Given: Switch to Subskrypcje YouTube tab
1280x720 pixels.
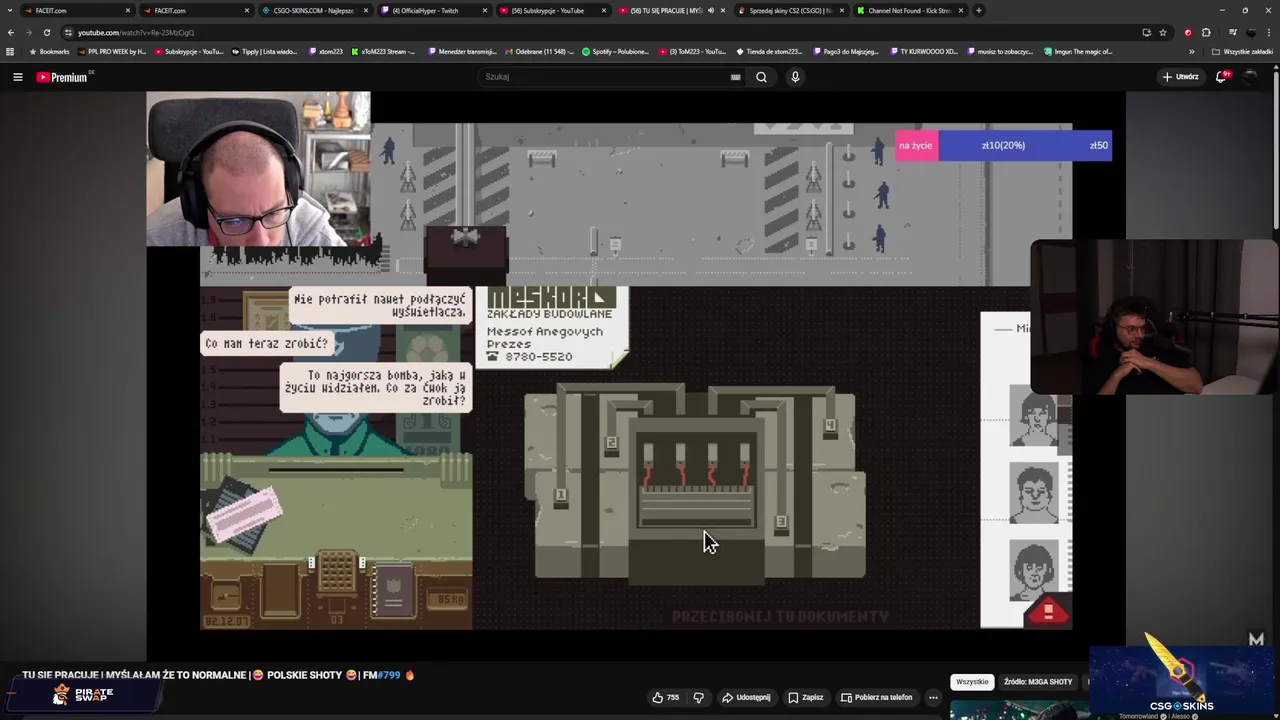Looking at the screenshot, I should point(550,10).
